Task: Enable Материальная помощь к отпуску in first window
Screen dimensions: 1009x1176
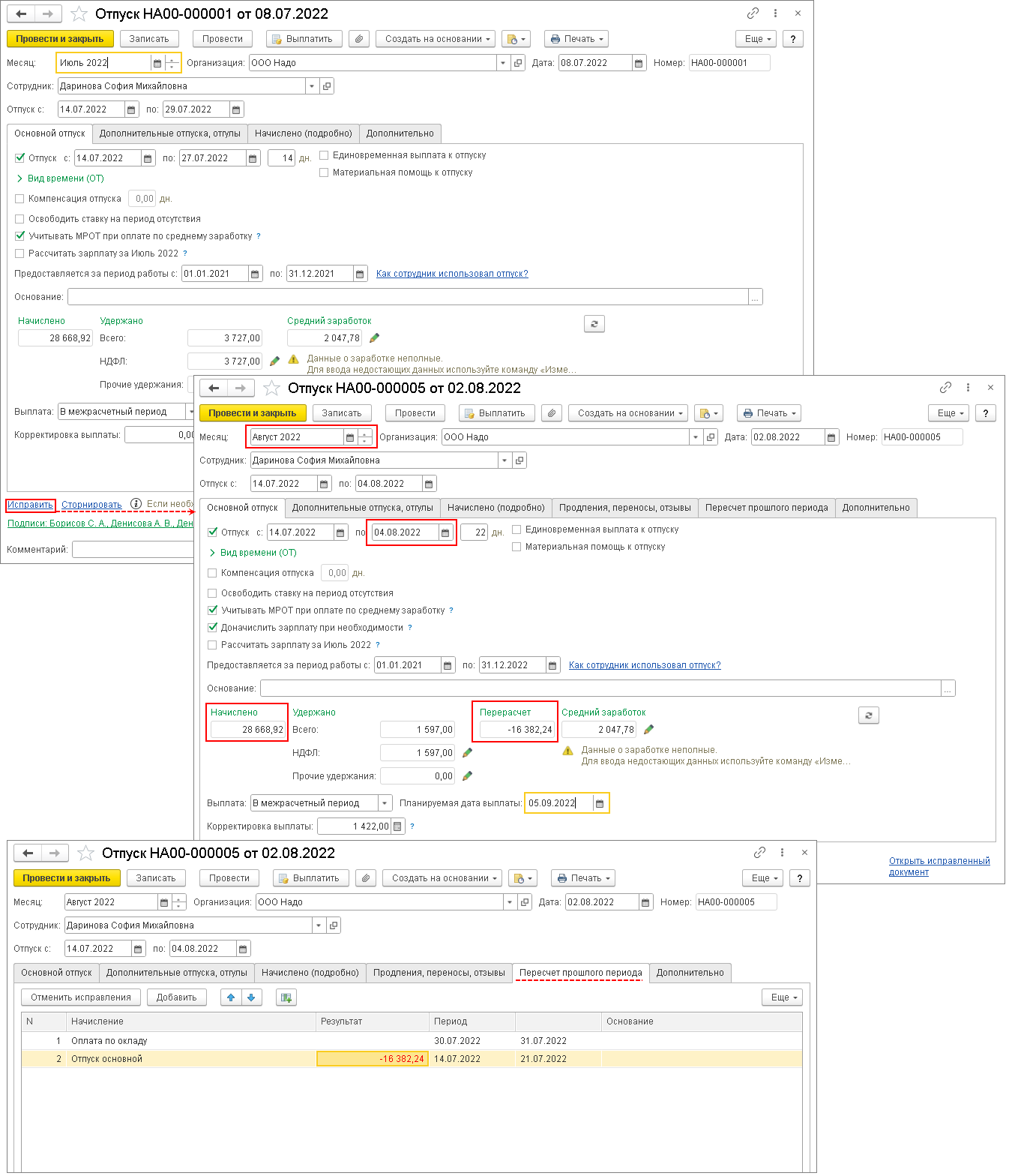Action: click(x=324, y=172)
